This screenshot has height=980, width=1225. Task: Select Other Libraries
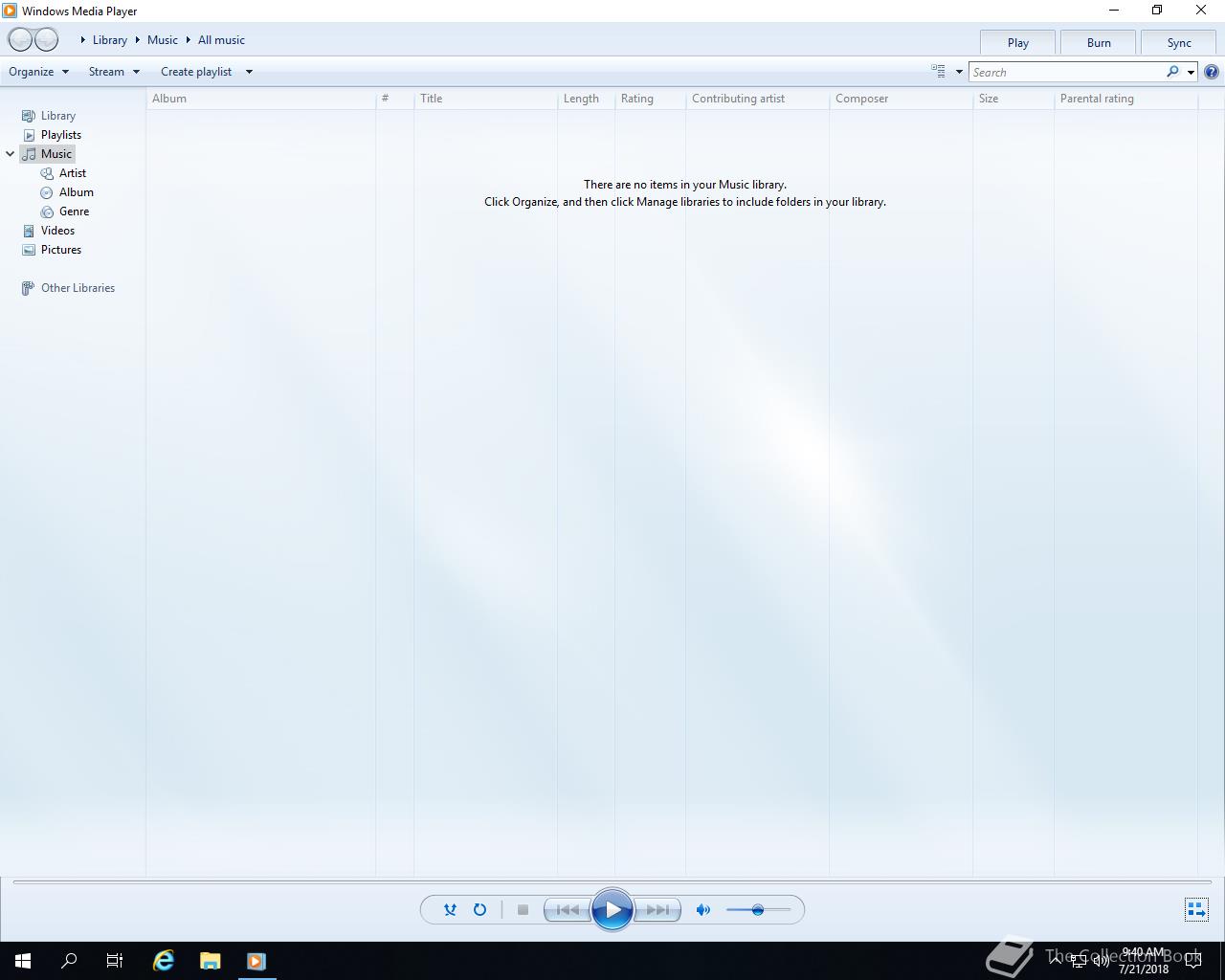pyautogui.click(x=68, y=288)
